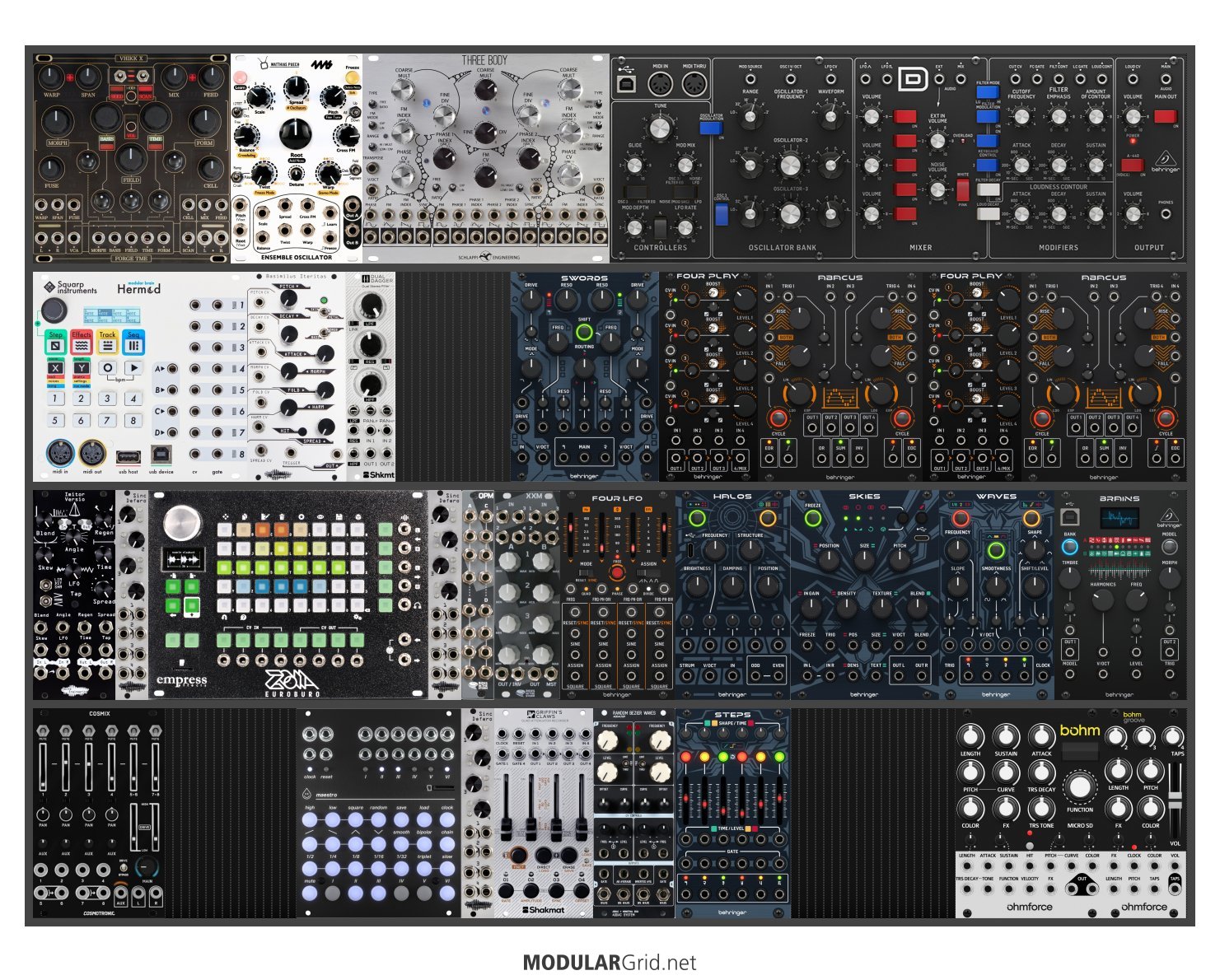Click Hermod number 8 button
Viewport: 1220px width, 980px height.
coord(133,420)
